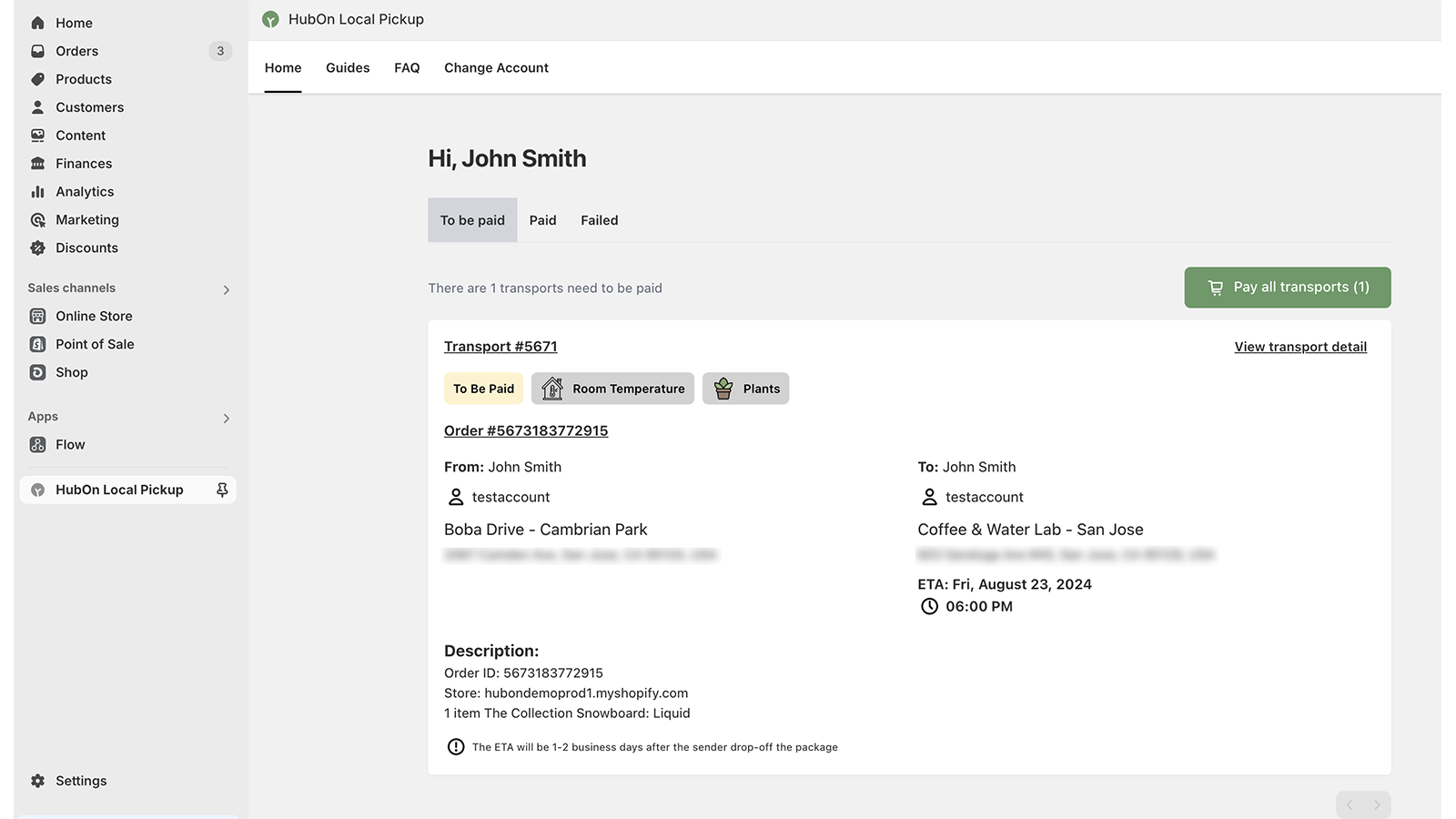
Task: Click the ETA: Fri, August 23, 2024 text
Action: (x=1005, y=584)
